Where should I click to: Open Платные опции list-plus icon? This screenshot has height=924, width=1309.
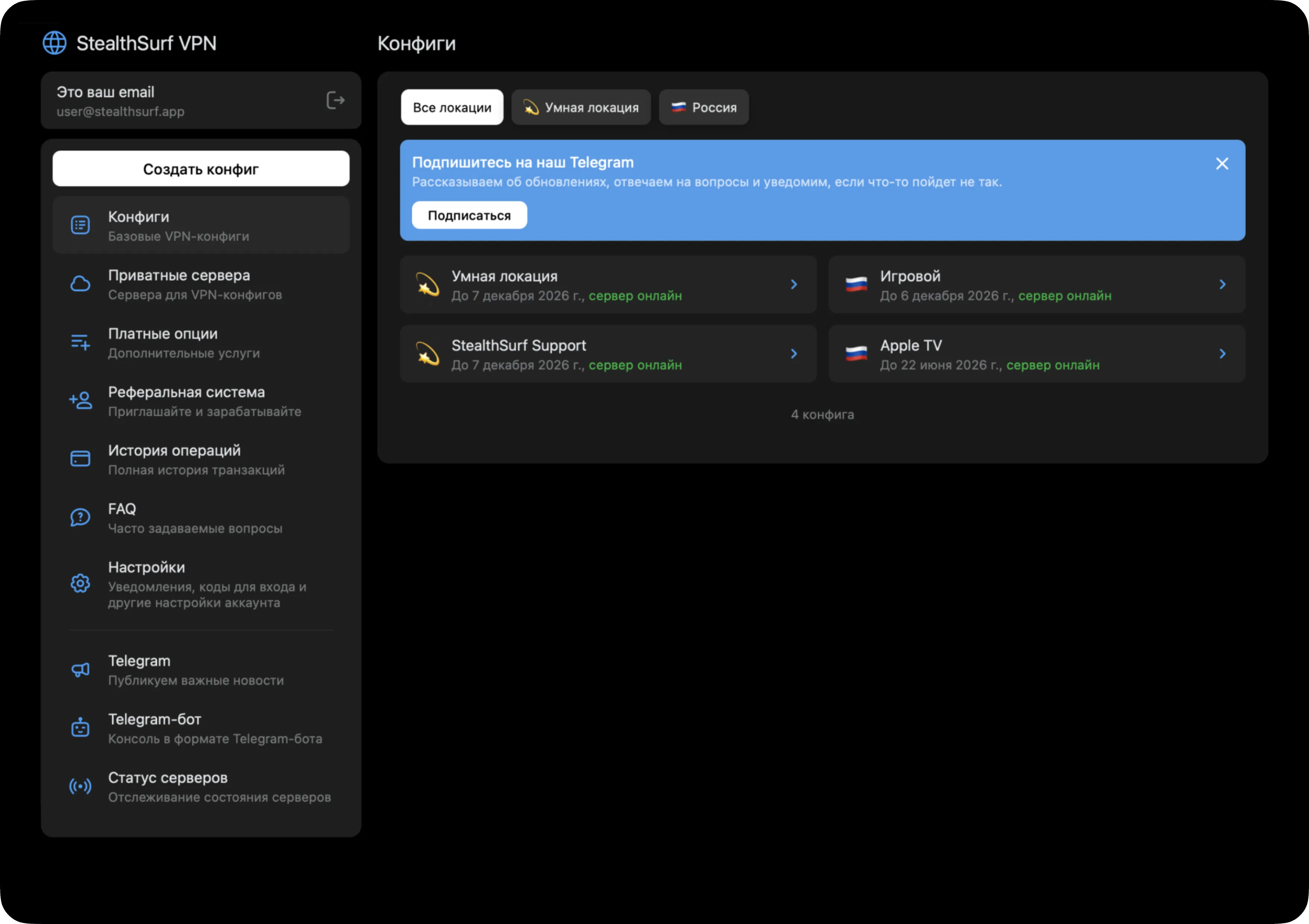pos(81,342)
